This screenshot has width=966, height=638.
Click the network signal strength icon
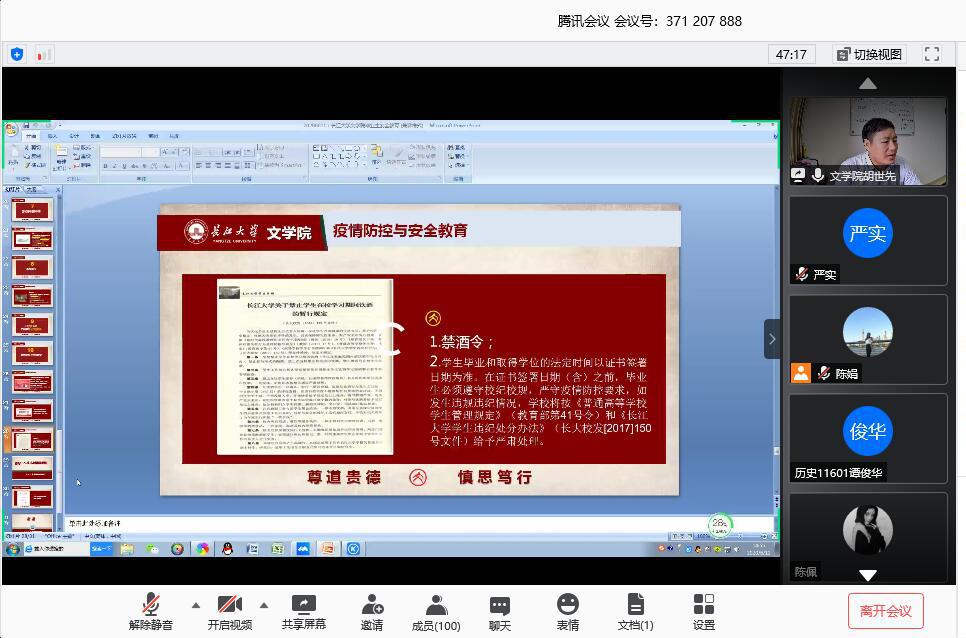44,54
